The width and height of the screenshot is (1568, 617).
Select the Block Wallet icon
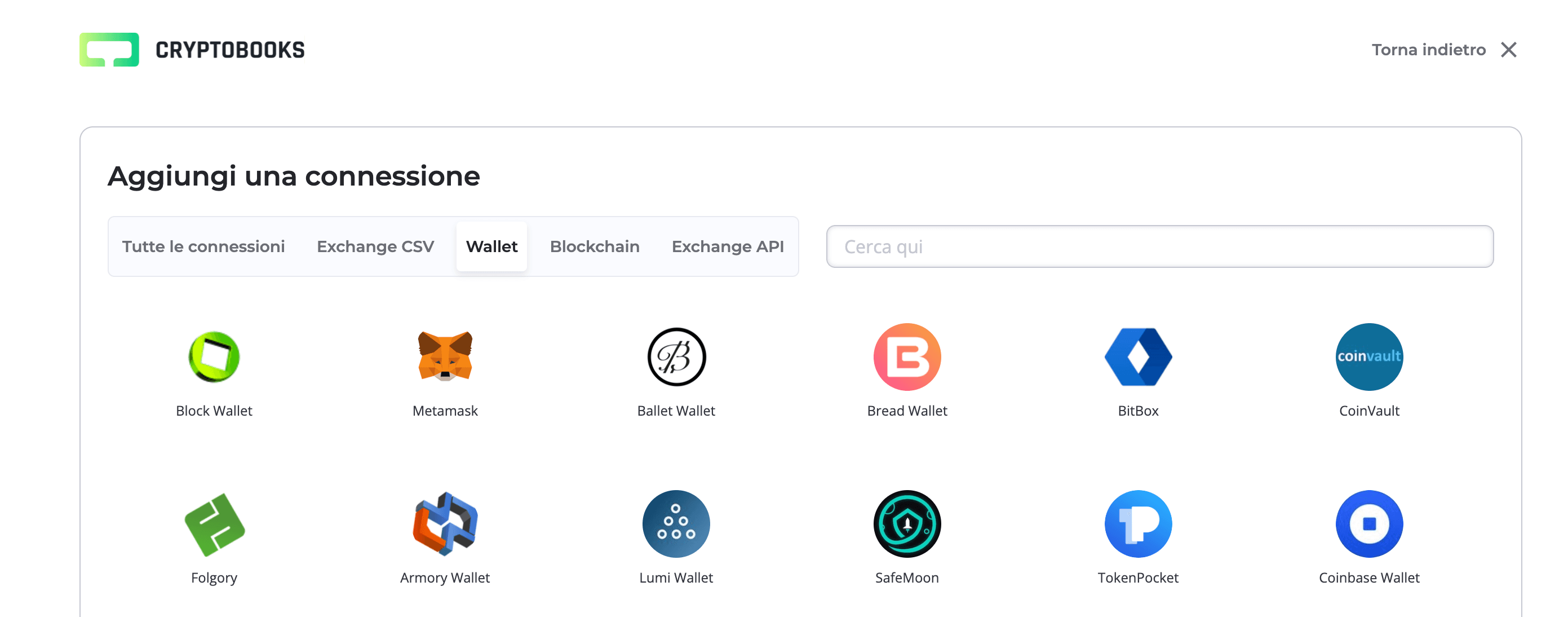point(214,357)
